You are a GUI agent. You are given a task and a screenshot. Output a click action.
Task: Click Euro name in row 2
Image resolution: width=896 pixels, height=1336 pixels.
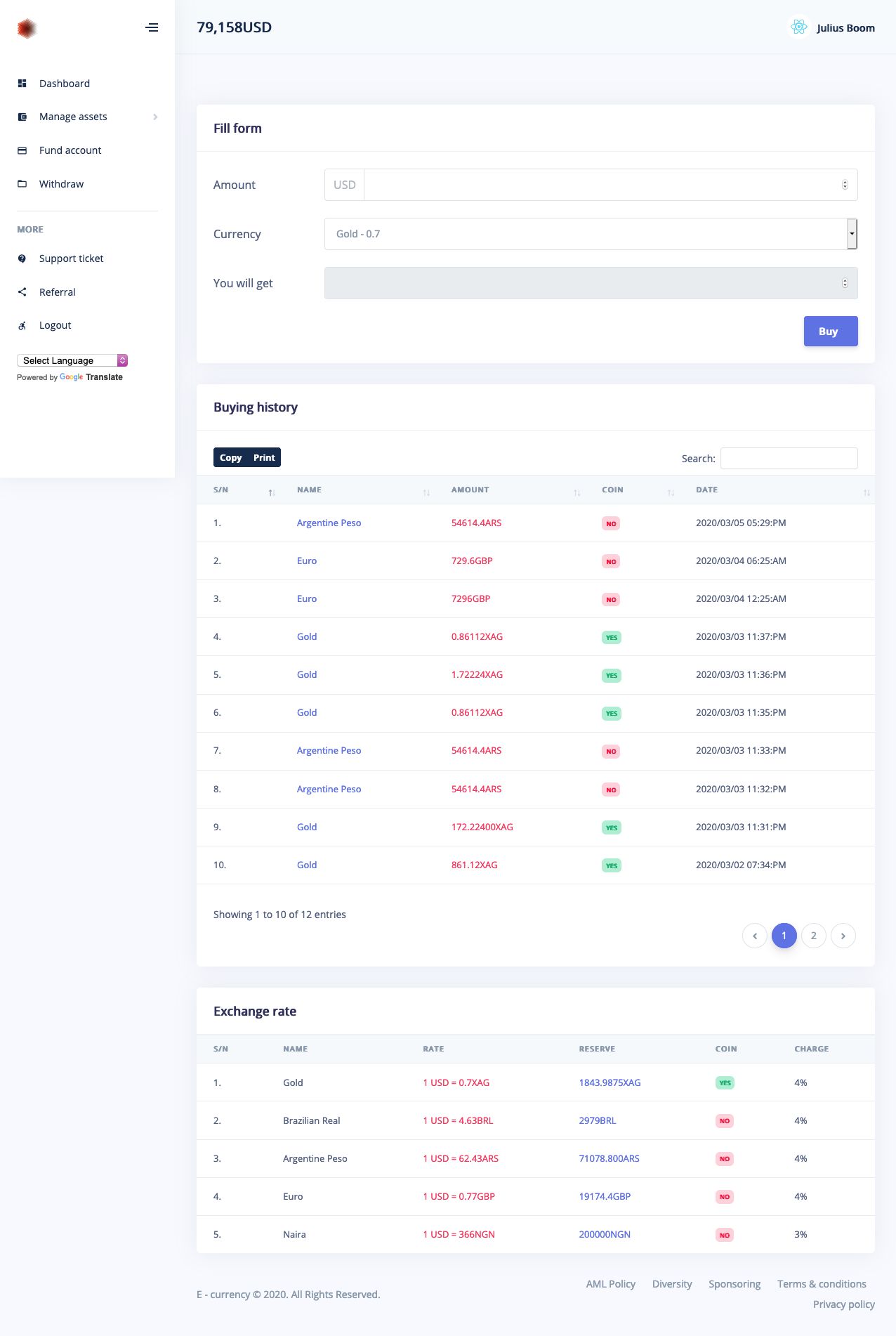tap(307, 561)
